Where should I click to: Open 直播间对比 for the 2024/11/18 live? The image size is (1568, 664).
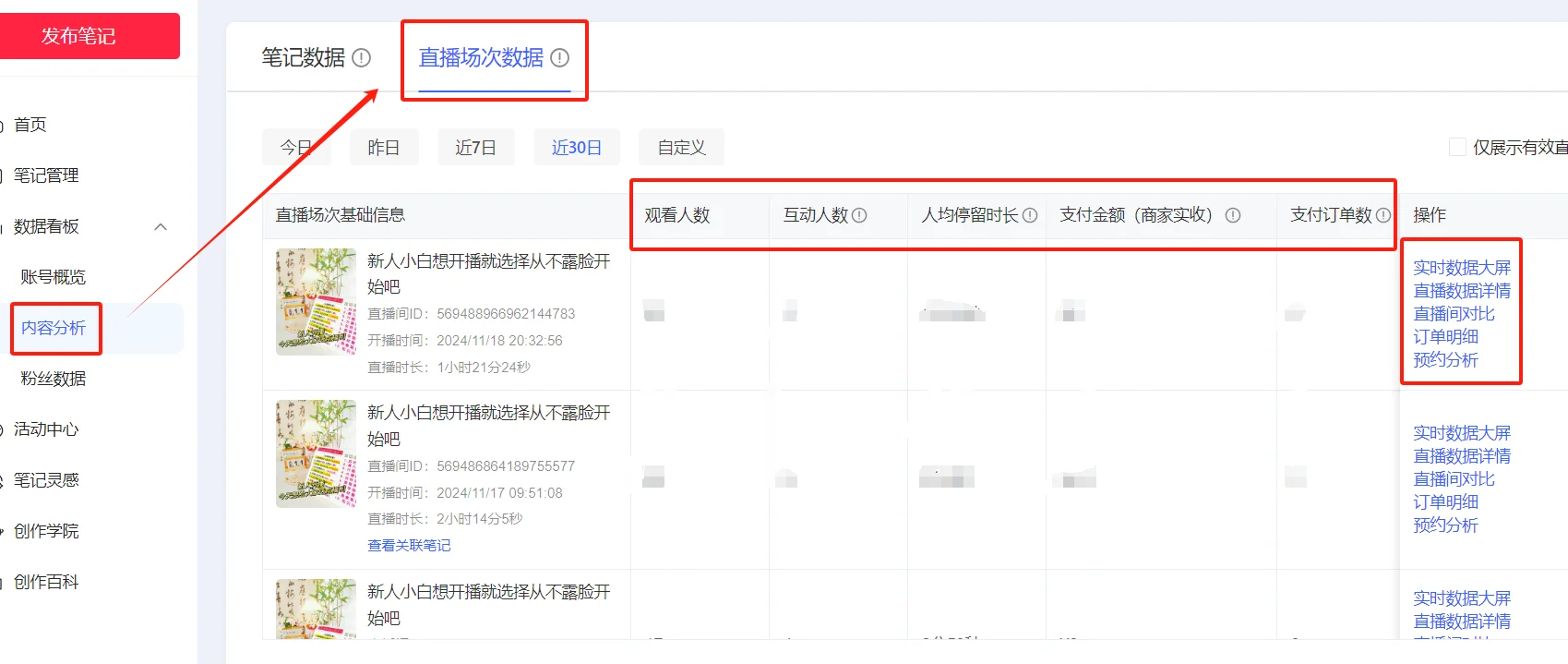click(1454, 314)
